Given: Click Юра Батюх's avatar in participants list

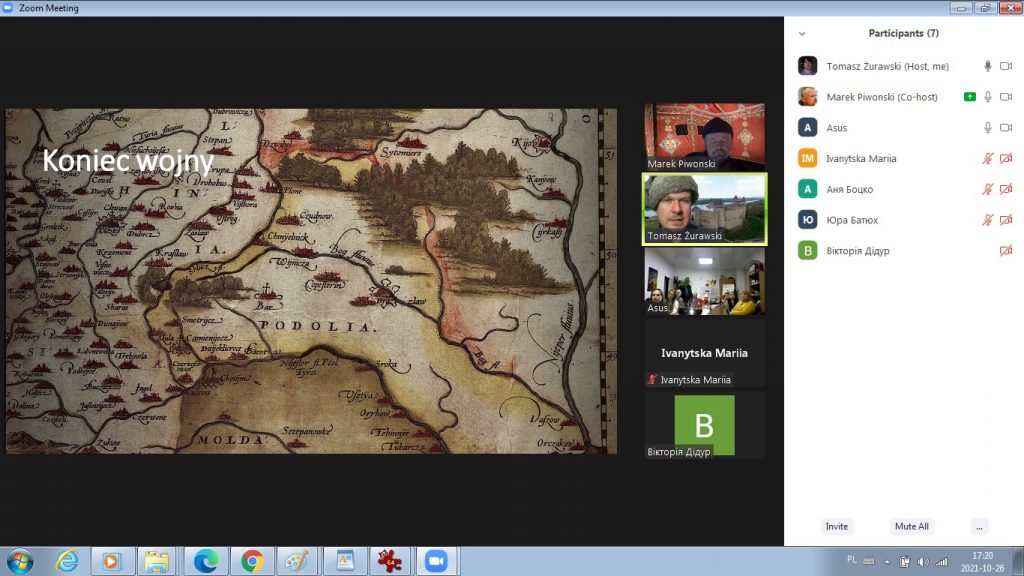Looking at the screenshot, I should pos(807,220).
